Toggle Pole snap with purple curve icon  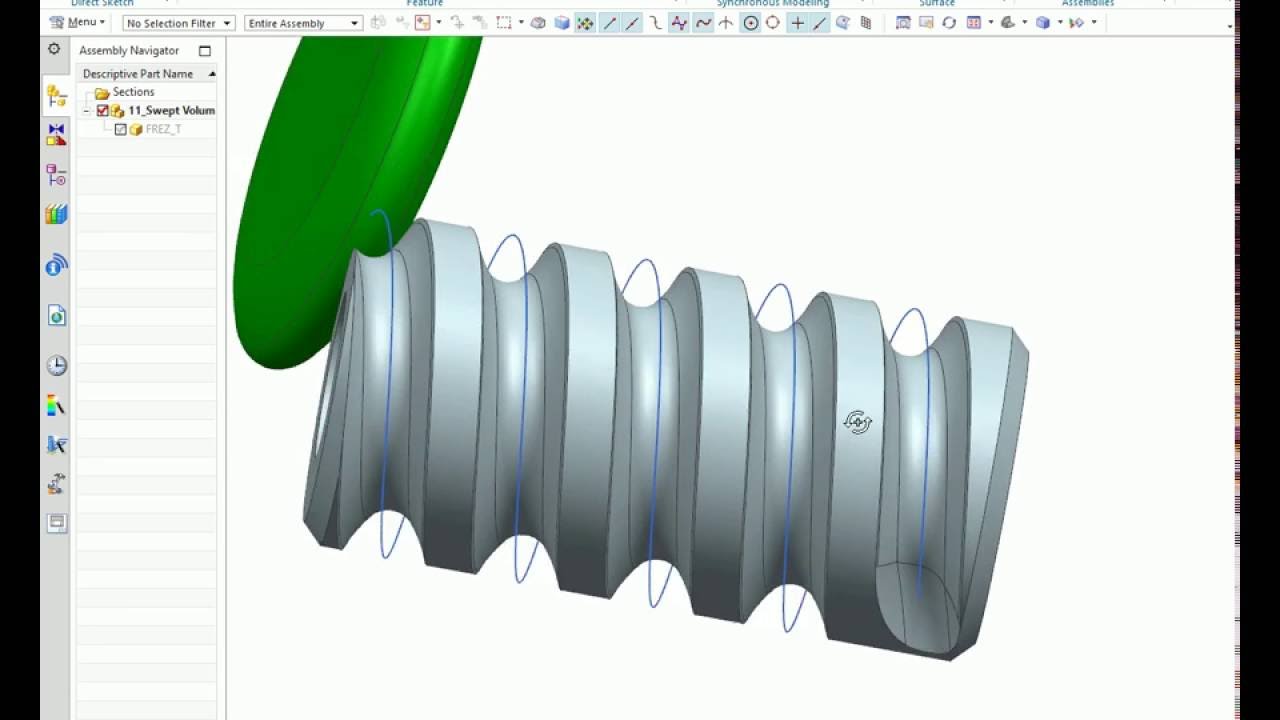click(679, 23)
